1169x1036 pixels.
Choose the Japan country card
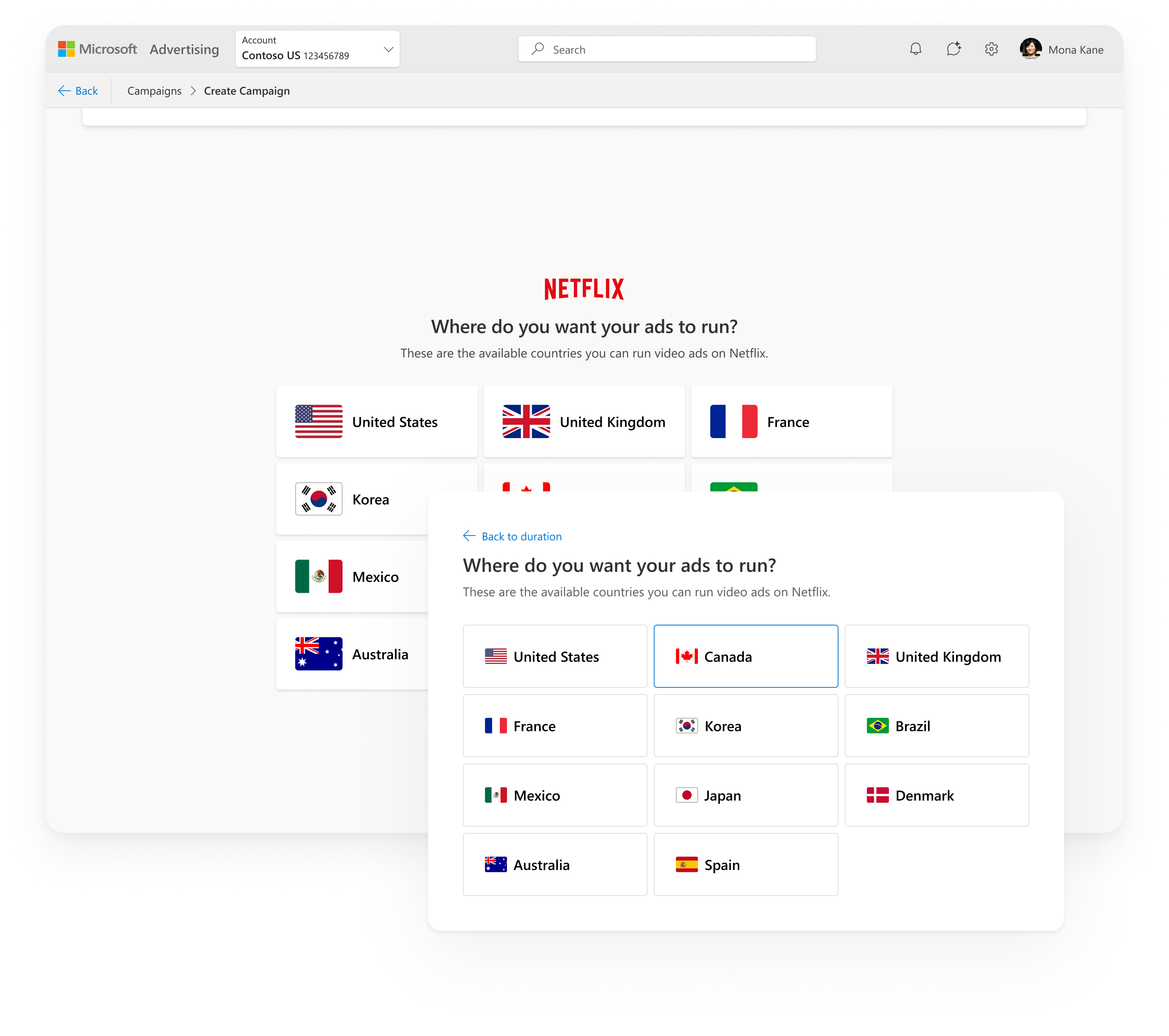746,795
